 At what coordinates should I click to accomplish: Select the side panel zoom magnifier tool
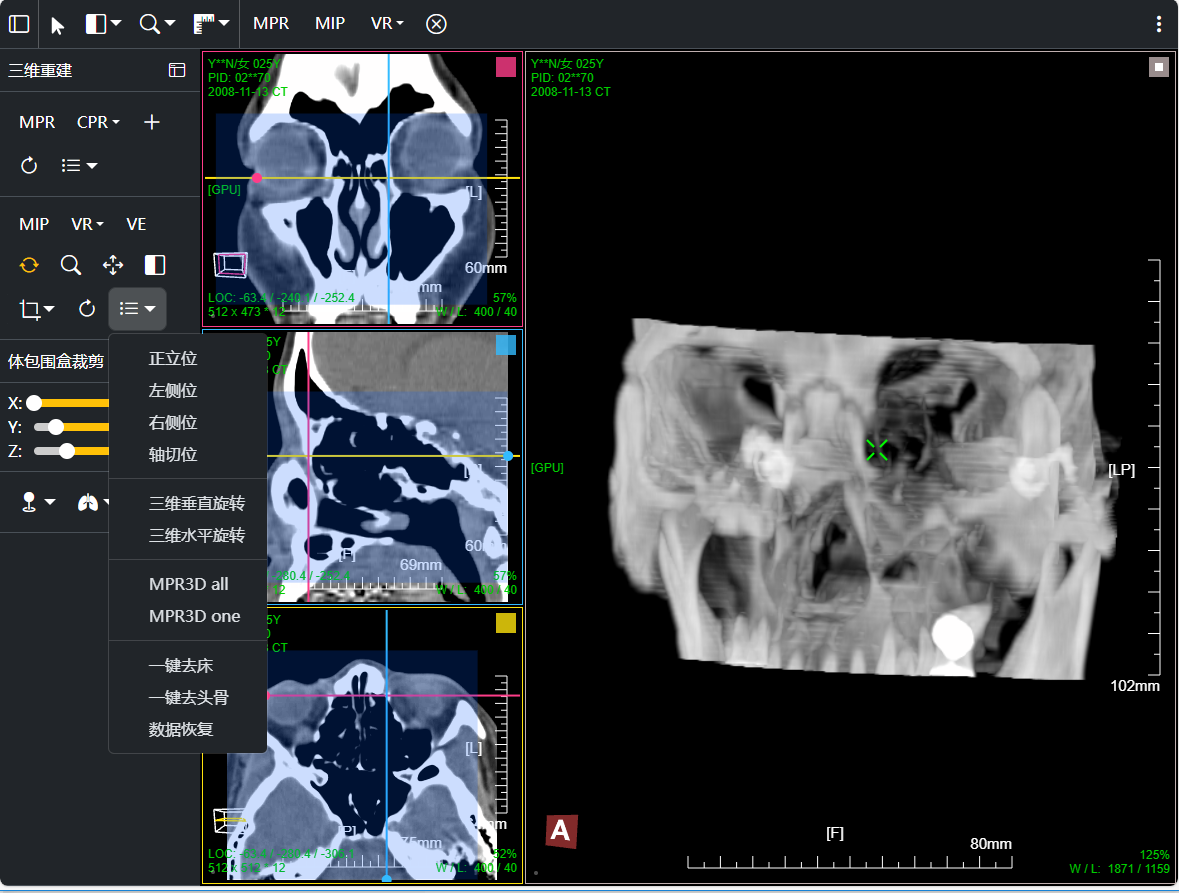[x=71, y=265]
